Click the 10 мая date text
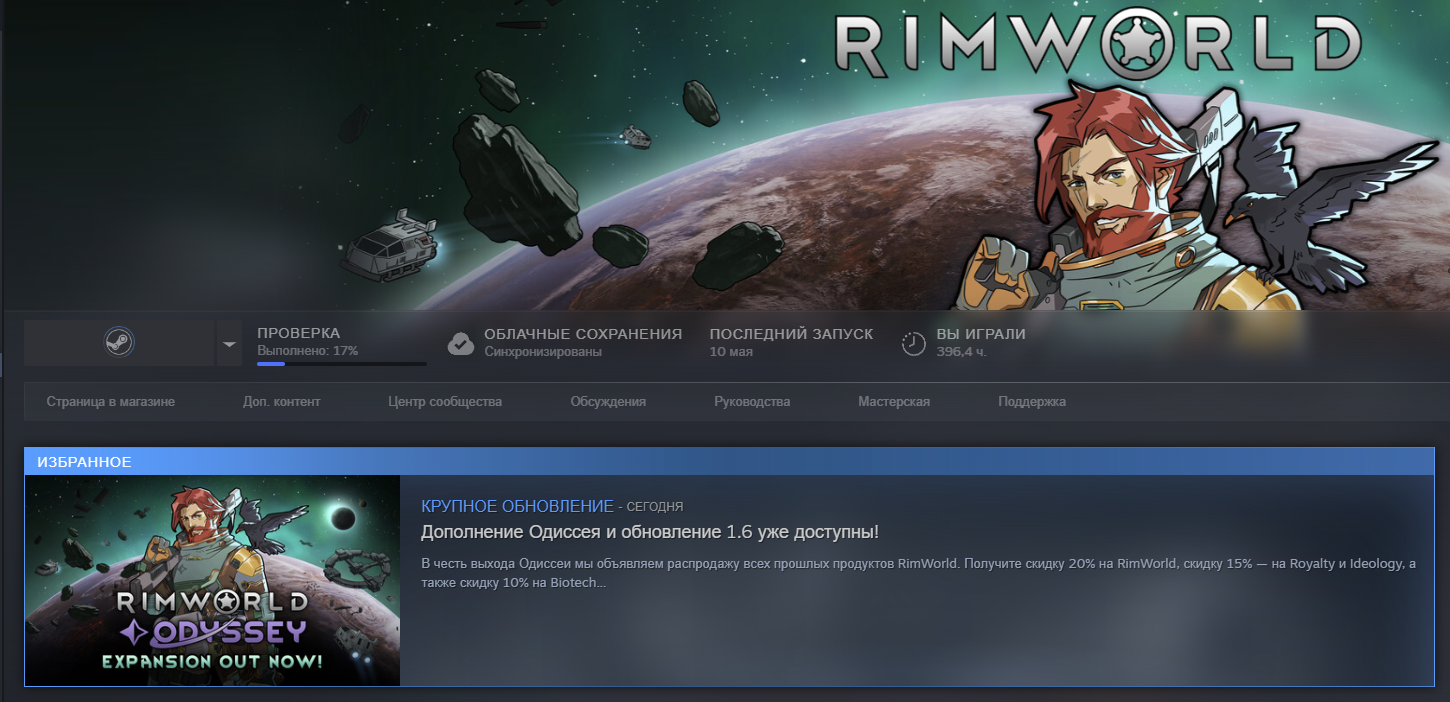The height and width of the screenshot is (702, 1450). pos(731,352)
